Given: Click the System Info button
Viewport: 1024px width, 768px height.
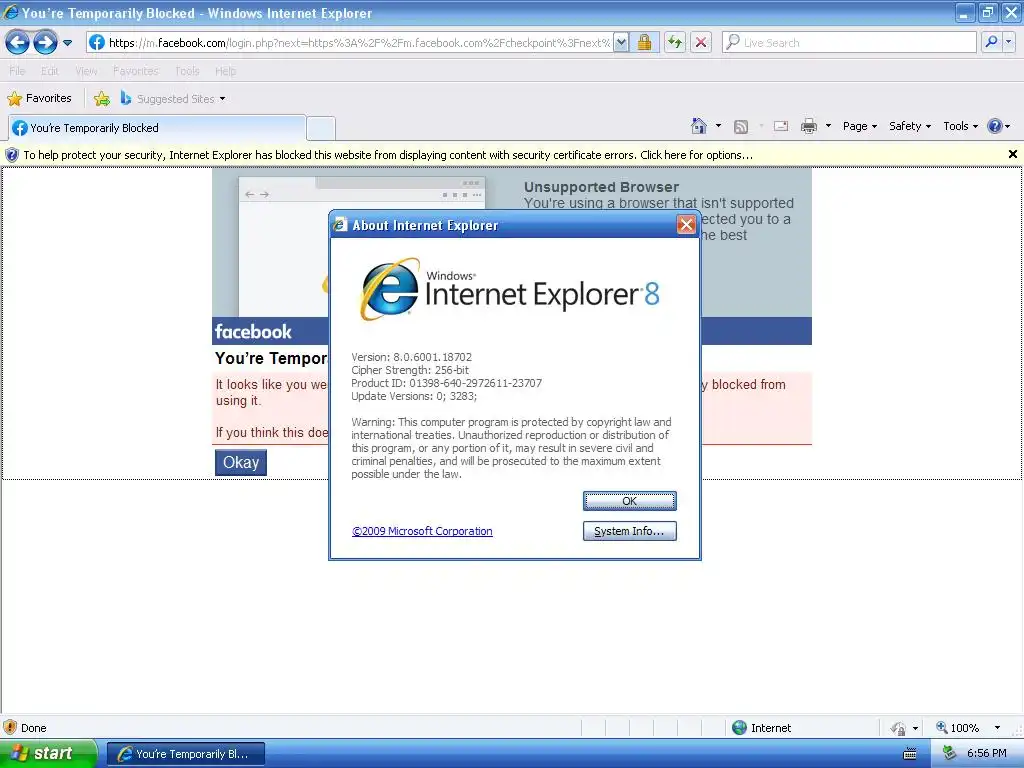Looking at the screenshot, I should pyautogui.click(x=630, y=531).
